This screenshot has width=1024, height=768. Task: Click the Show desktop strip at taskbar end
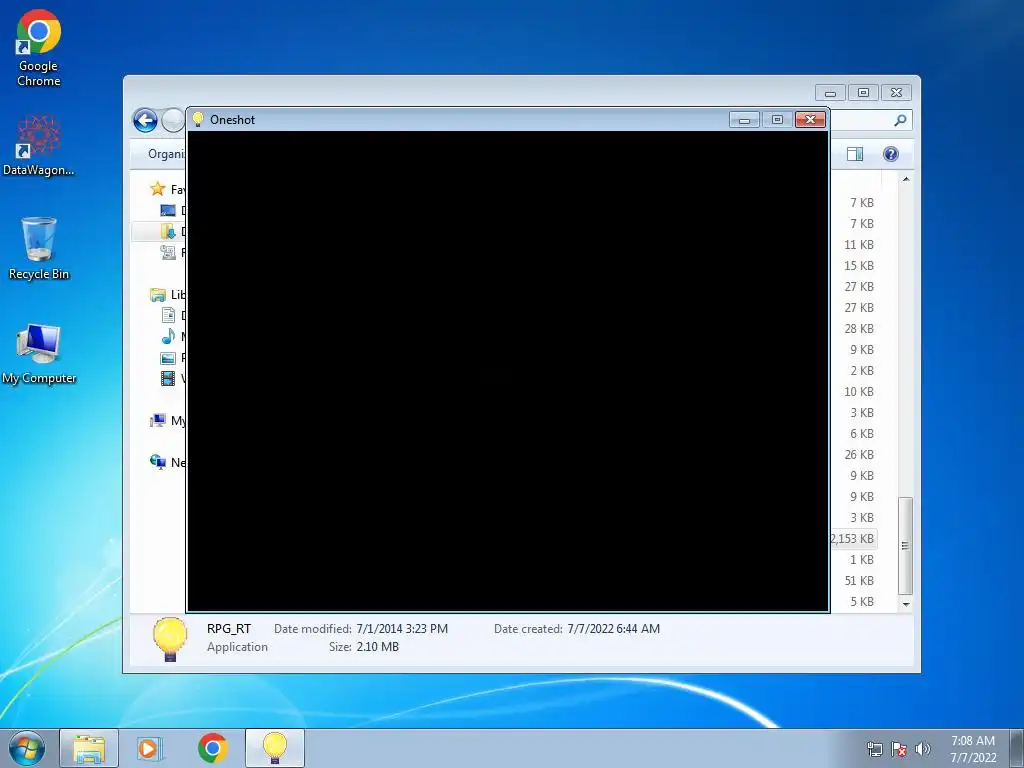[1017, 748]
